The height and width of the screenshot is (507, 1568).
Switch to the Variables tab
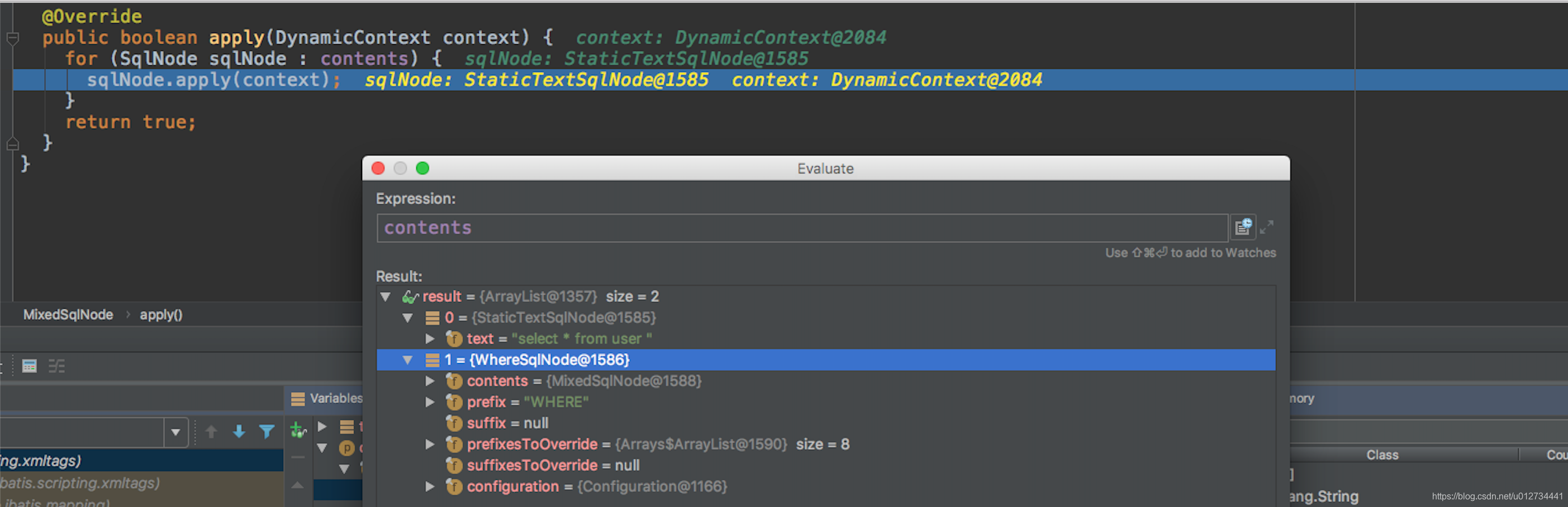click(326, 398)
